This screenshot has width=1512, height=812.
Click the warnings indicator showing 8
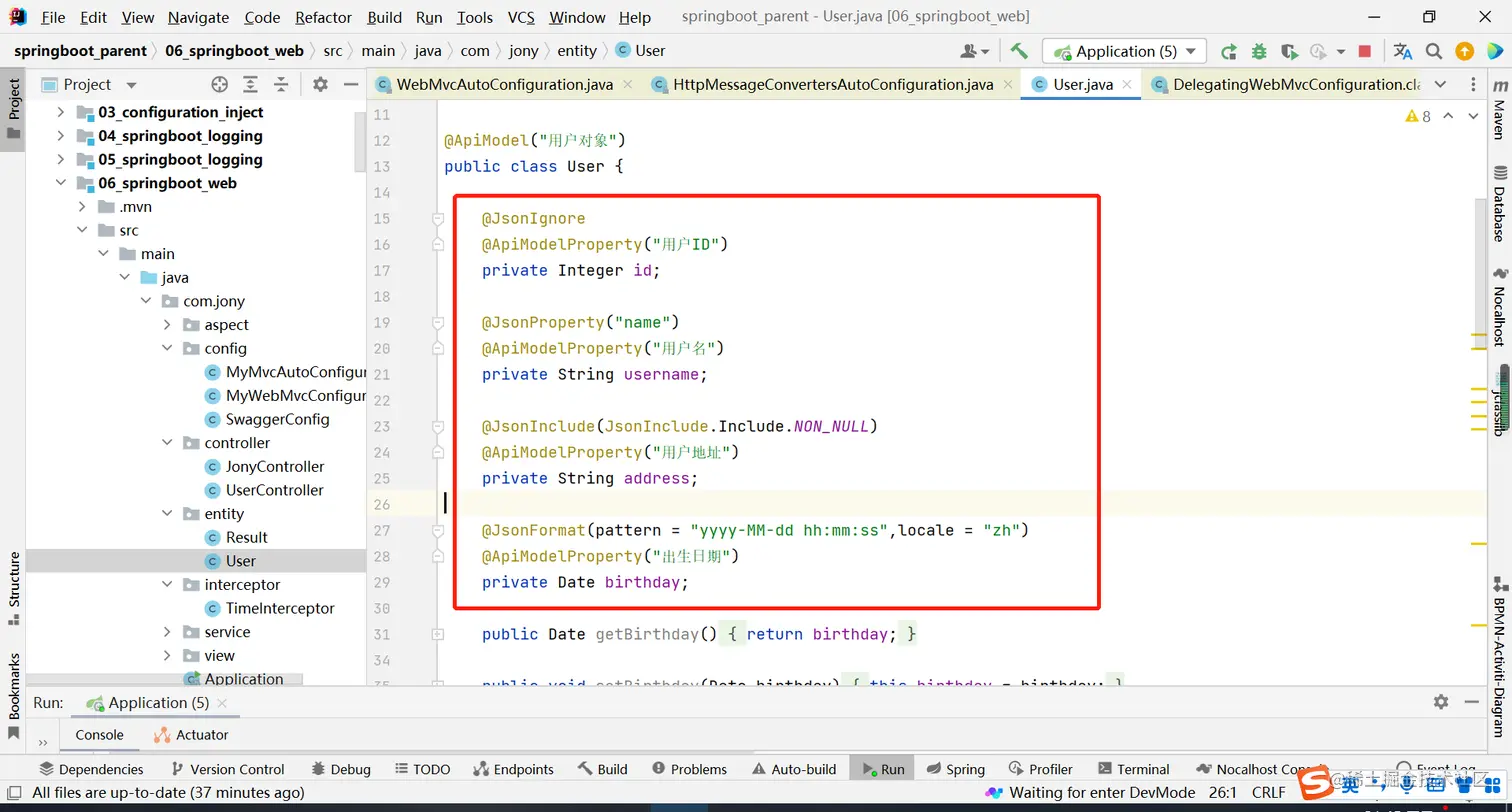(1418, 116)
